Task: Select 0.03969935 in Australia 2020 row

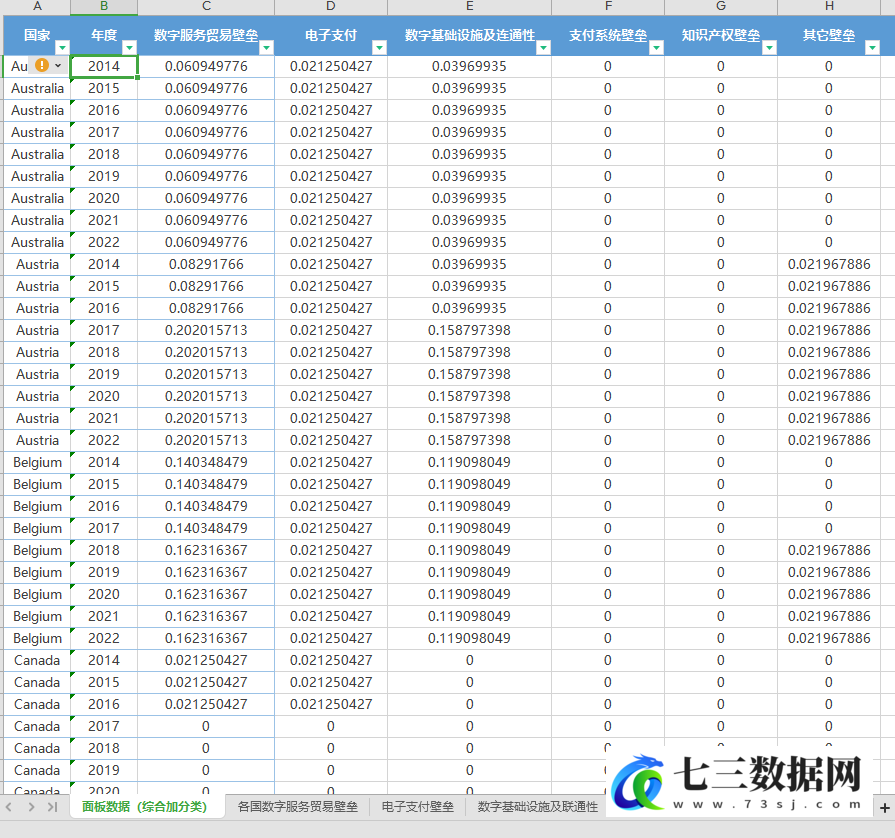Action: coord(469,198)
